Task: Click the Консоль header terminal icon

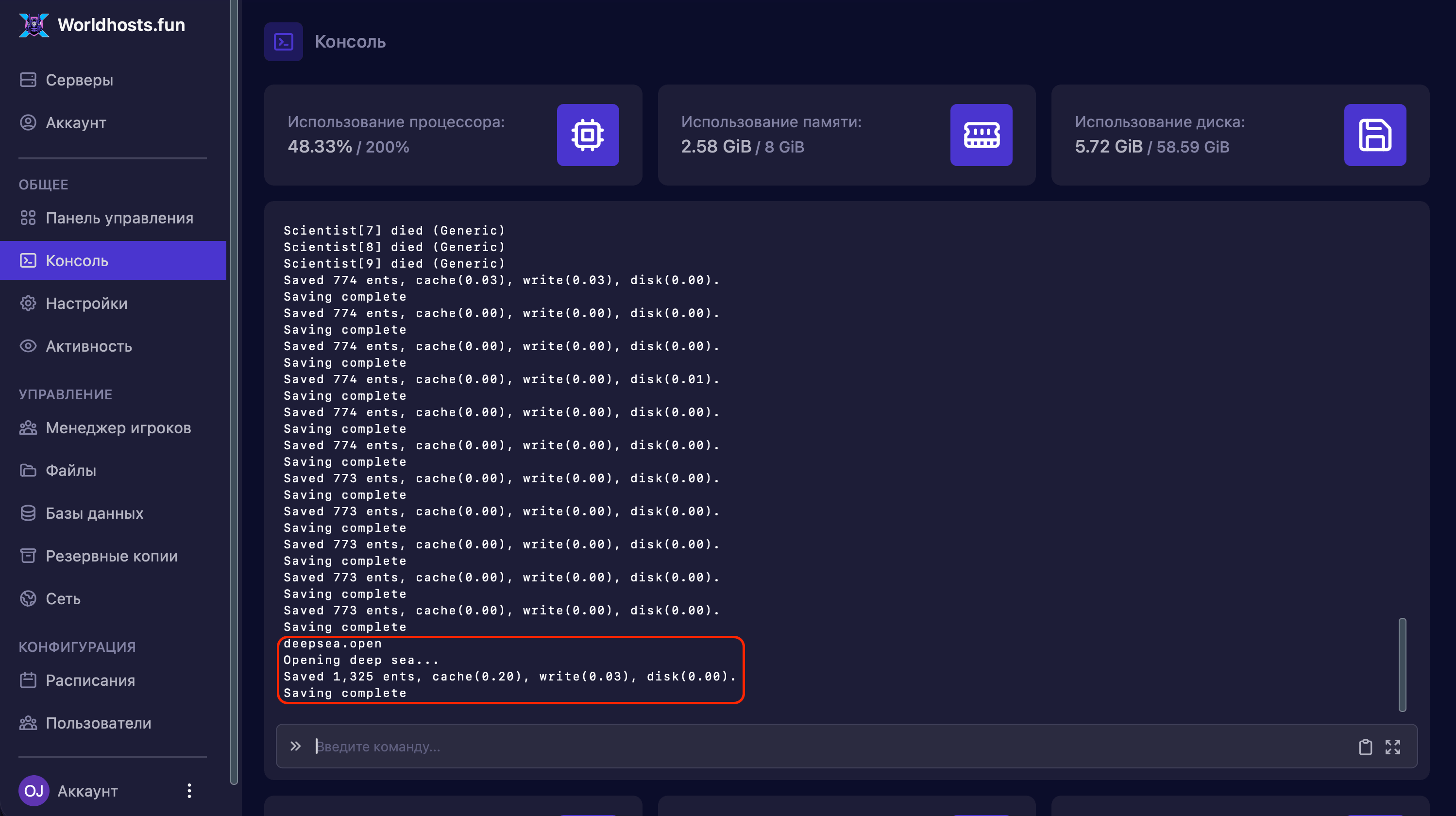Action: click(x=284, y=42)
